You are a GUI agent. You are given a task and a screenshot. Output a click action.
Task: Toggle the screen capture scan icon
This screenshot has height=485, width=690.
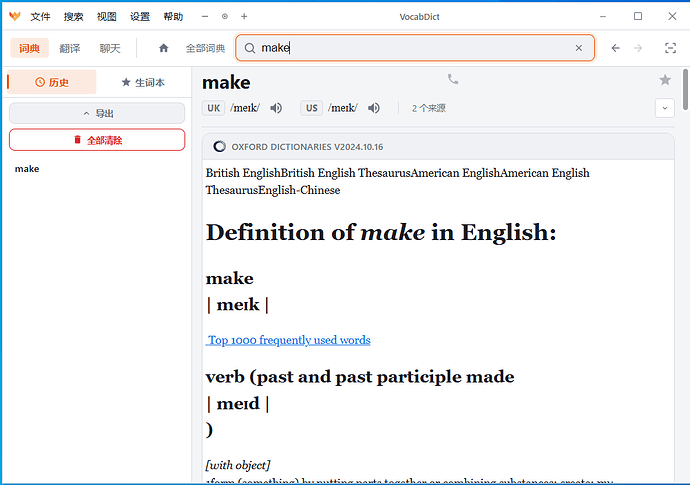tap(670, 48)
